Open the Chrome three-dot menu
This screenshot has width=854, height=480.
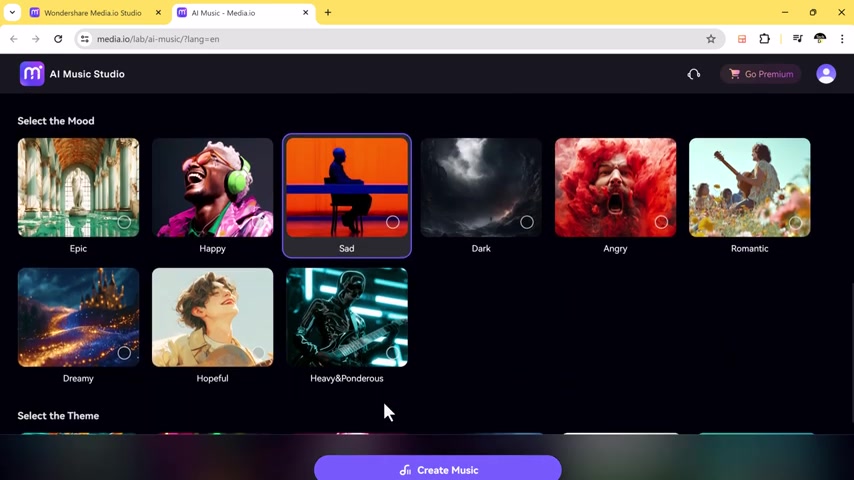[x=842, y=39]
